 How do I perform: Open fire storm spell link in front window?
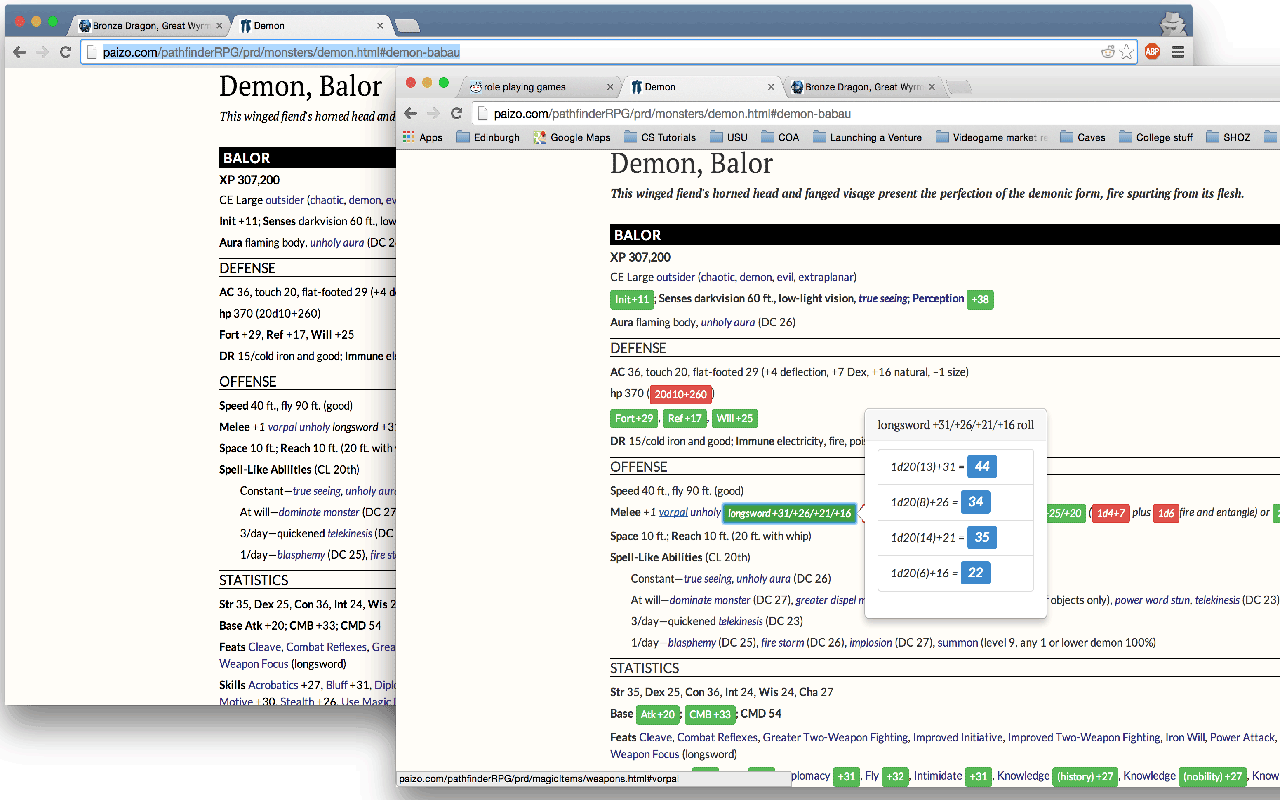click(783, 643)
